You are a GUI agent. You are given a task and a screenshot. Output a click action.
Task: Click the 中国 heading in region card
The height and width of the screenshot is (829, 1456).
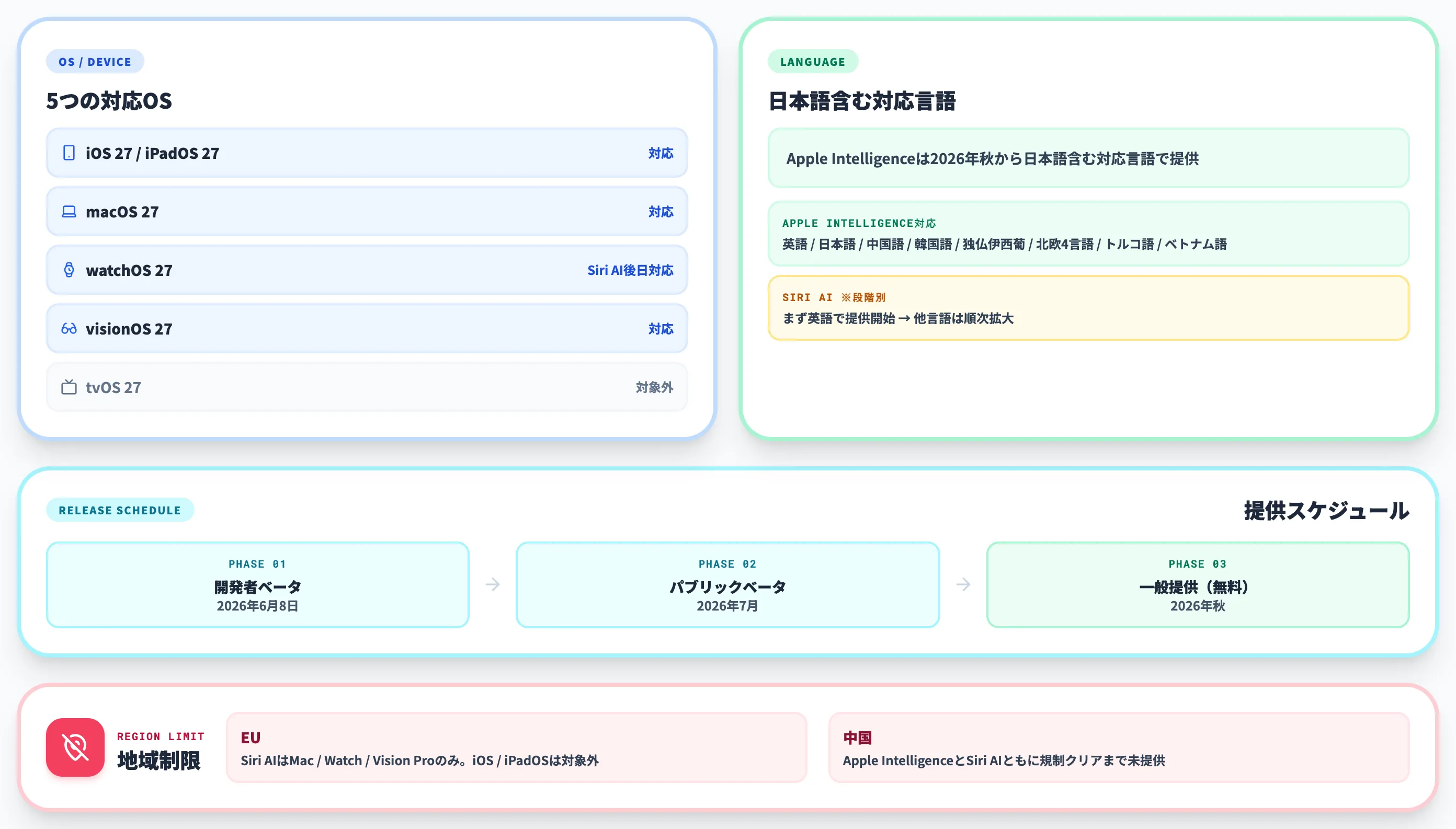[x=857, y=738]
